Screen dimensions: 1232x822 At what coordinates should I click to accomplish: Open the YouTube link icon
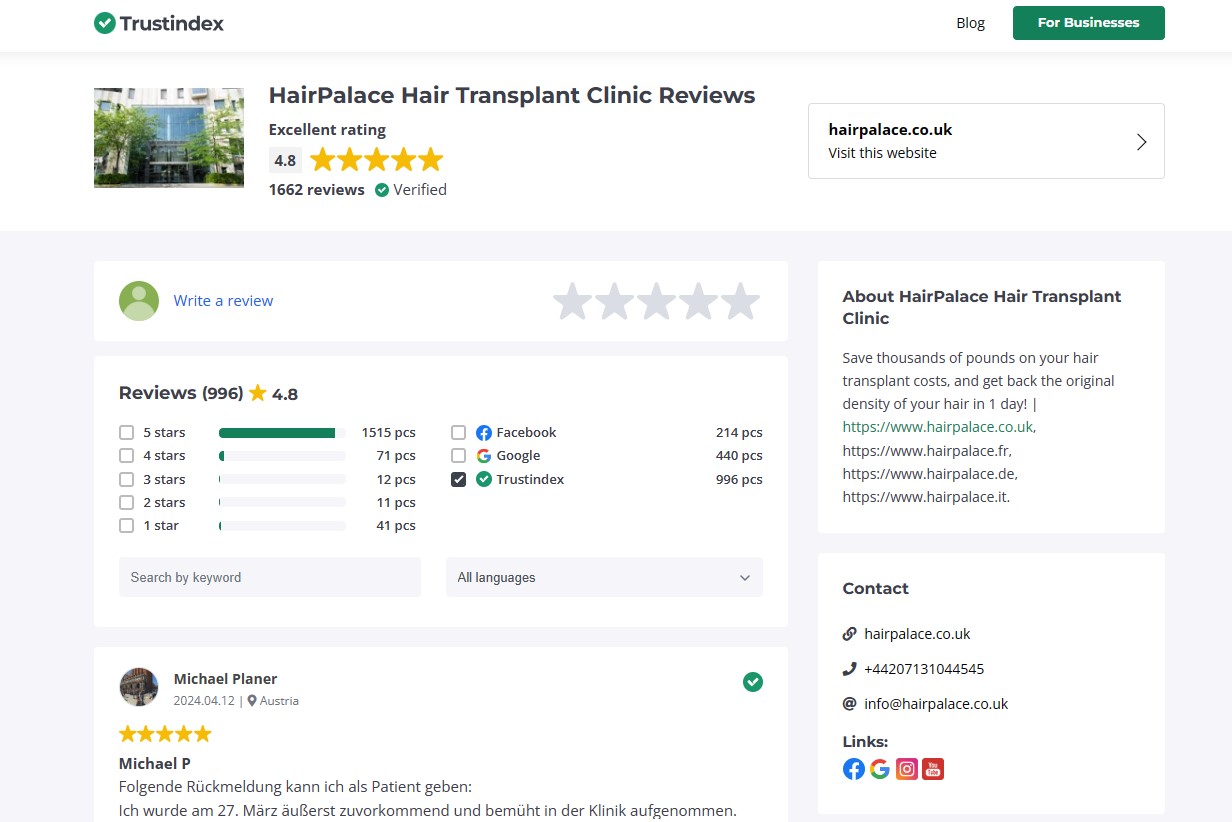(x=933, y=769)
